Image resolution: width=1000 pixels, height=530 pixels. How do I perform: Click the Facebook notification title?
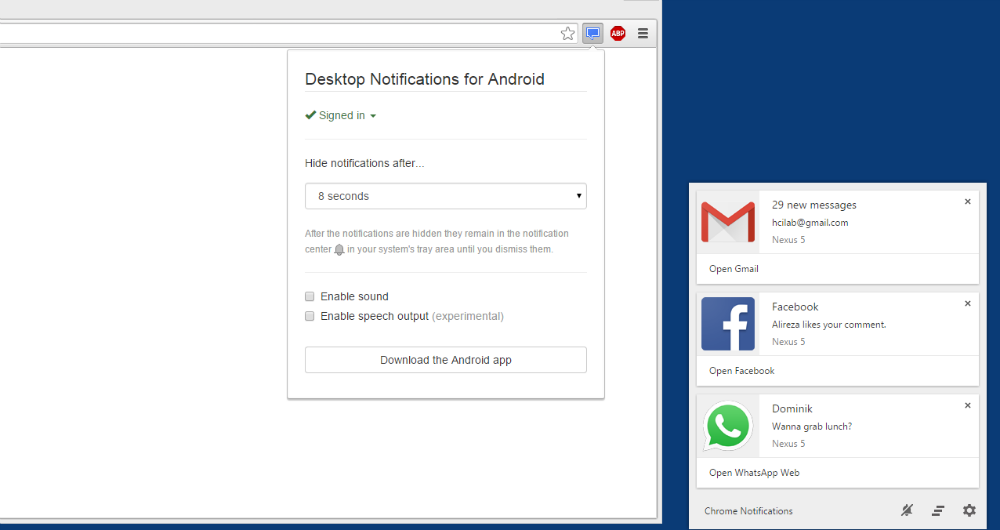coord(795,307)
